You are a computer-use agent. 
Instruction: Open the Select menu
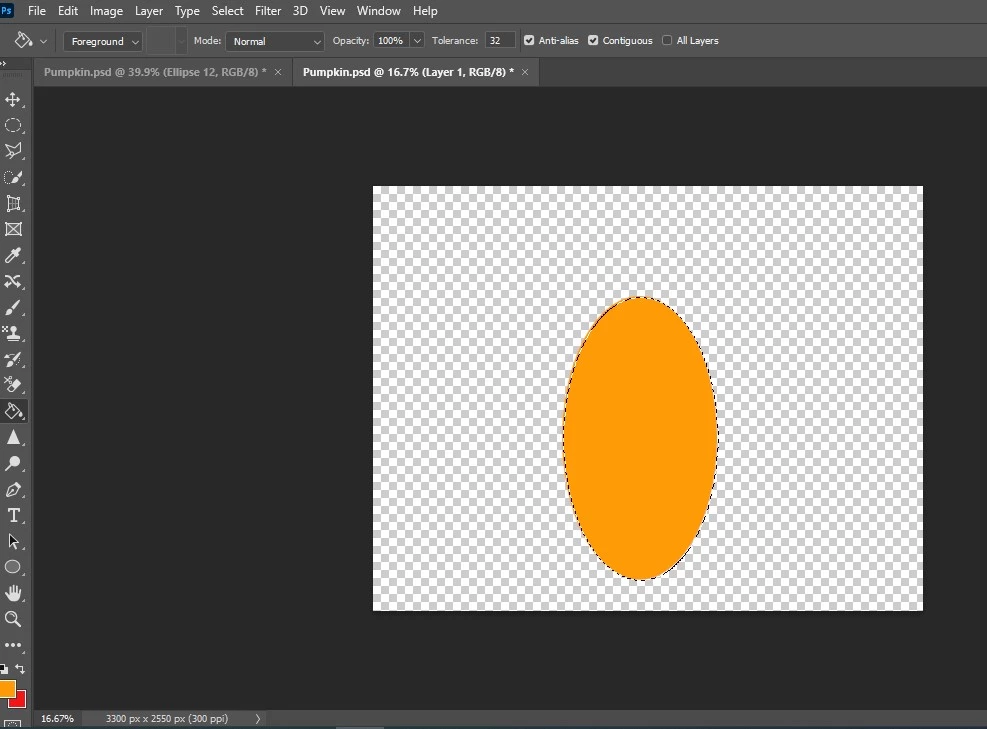point(227,11)
